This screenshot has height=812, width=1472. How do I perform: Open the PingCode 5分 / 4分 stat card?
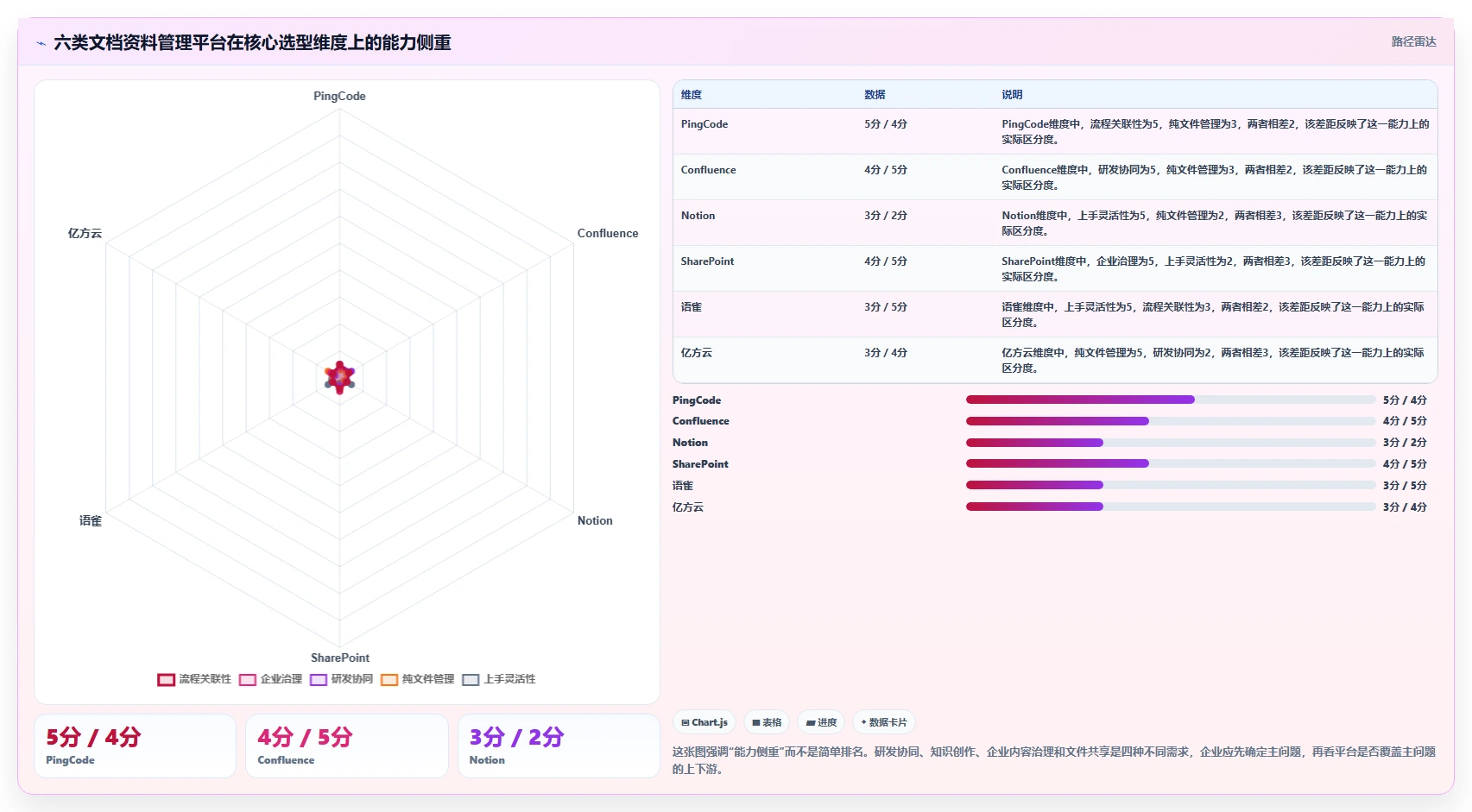coord(135,746)
